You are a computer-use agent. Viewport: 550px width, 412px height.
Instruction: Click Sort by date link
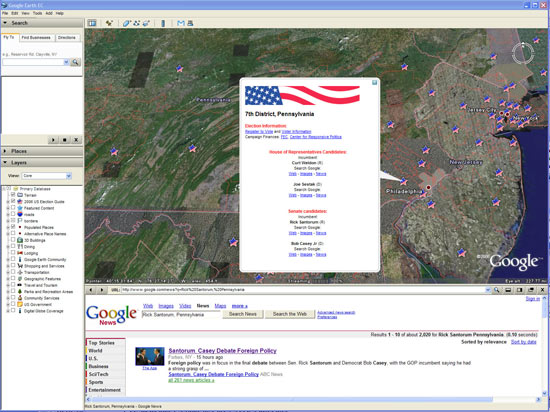click(x=523, y=342)
